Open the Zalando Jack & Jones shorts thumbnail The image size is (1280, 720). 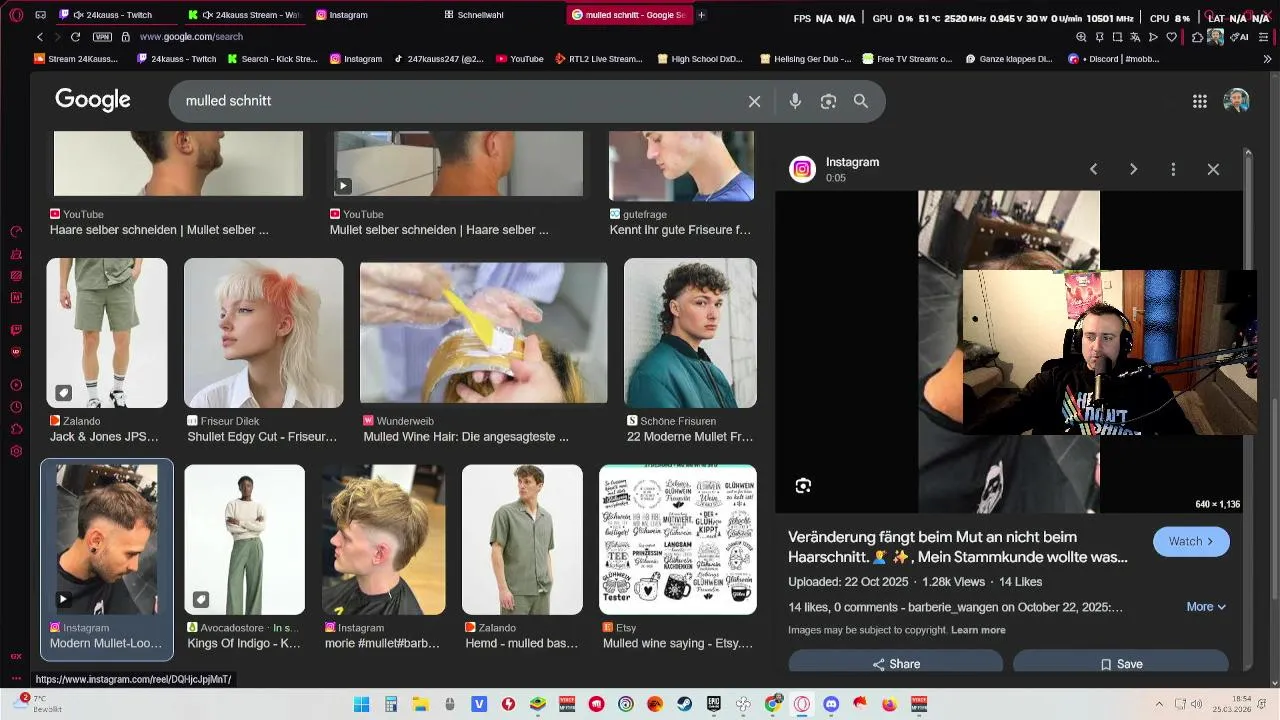107,333
